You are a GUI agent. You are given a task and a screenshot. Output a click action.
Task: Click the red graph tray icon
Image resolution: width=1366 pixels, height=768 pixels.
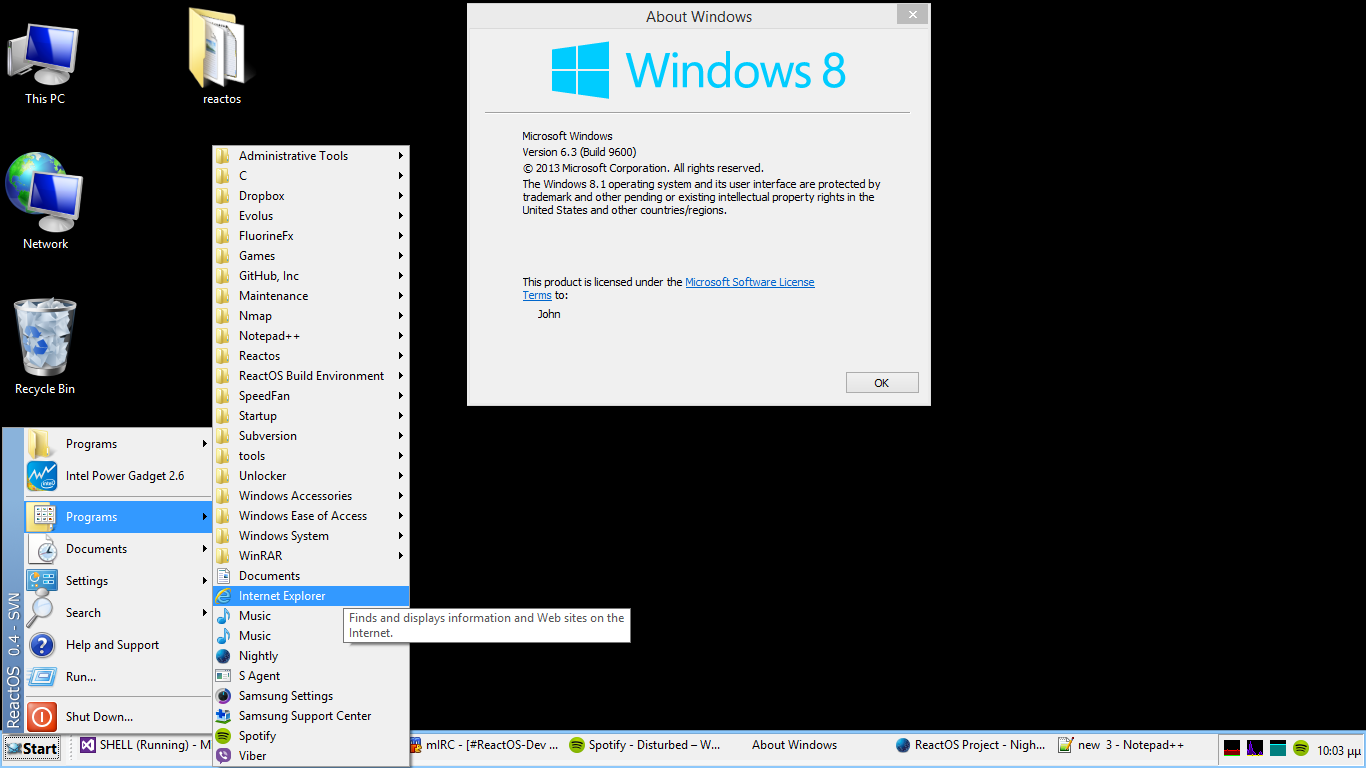(1232, 748)
